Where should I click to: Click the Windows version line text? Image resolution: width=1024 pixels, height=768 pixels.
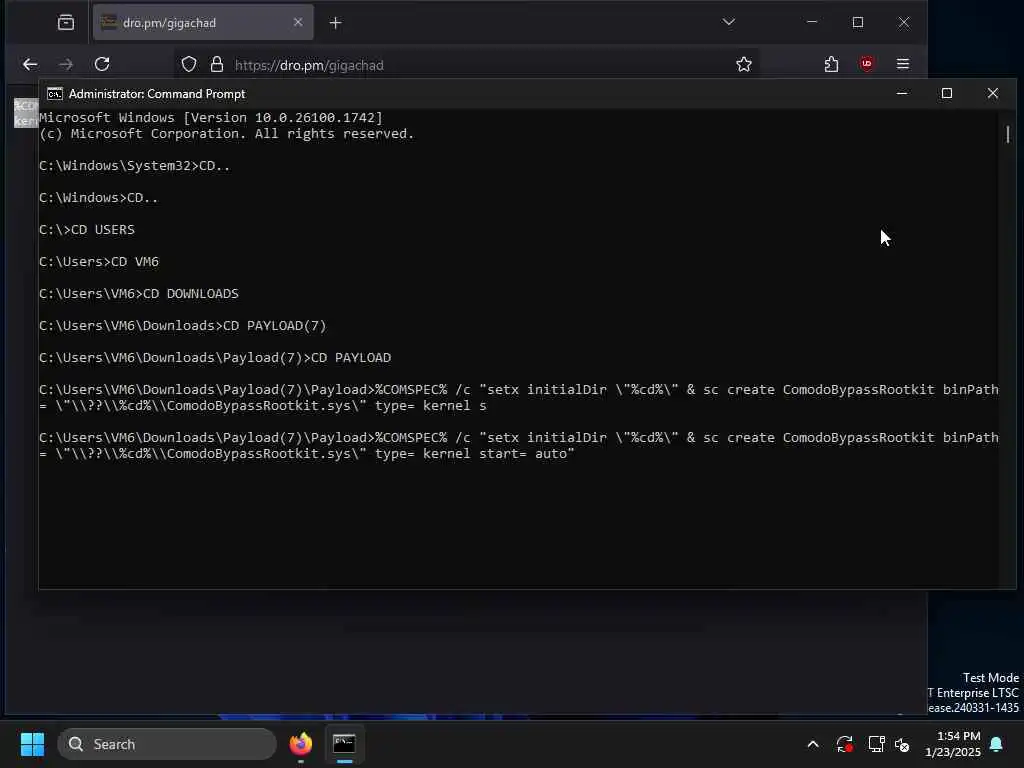211,118
